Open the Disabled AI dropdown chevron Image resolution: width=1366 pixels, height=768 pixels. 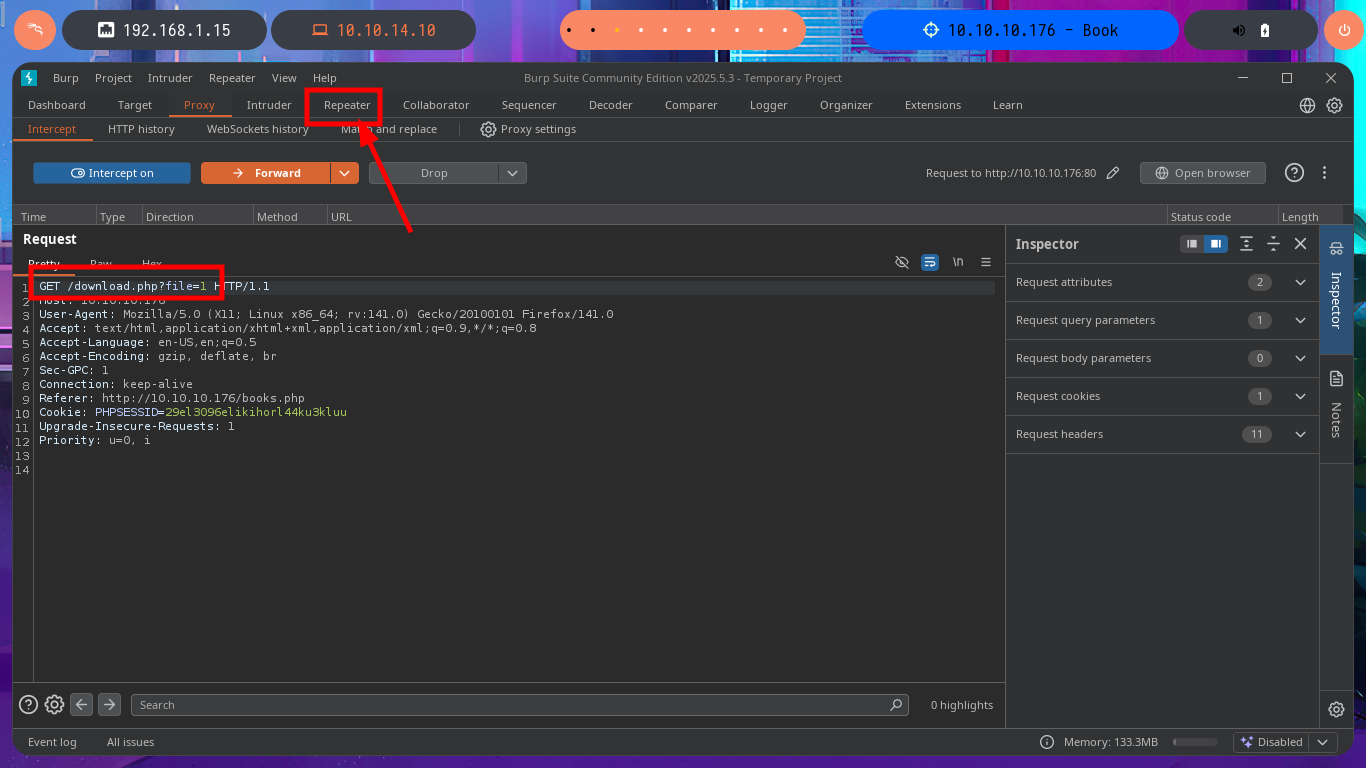click(x=1323, y=742)
